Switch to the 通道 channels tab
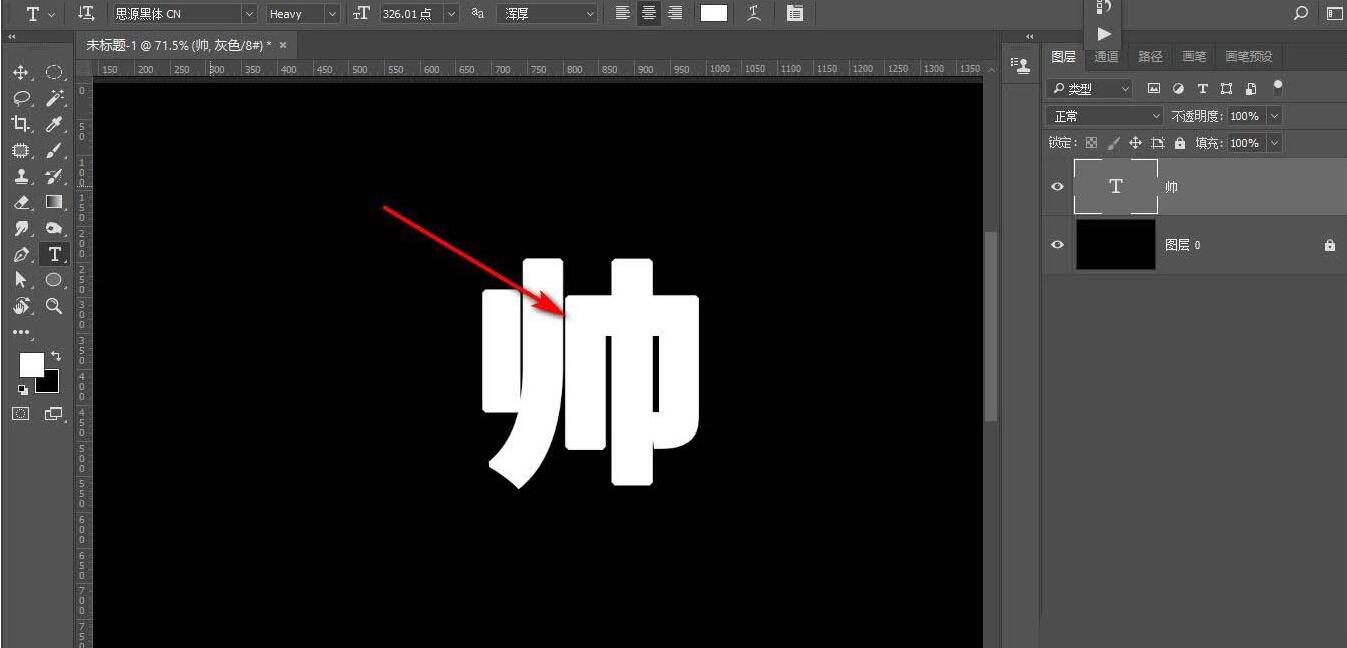 click(x=1106, y=56)
